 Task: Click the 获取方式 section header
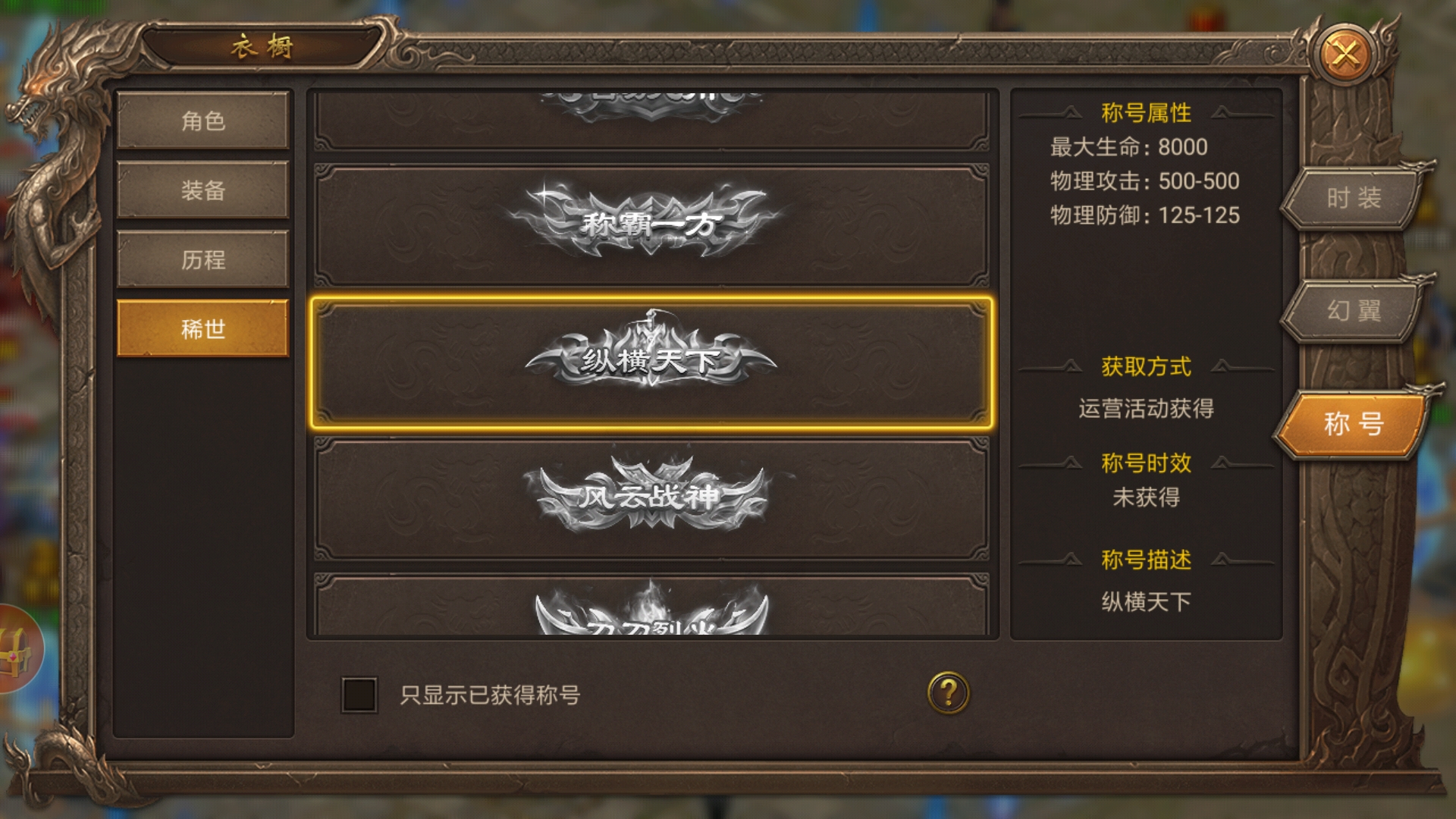click(1146, 367)
